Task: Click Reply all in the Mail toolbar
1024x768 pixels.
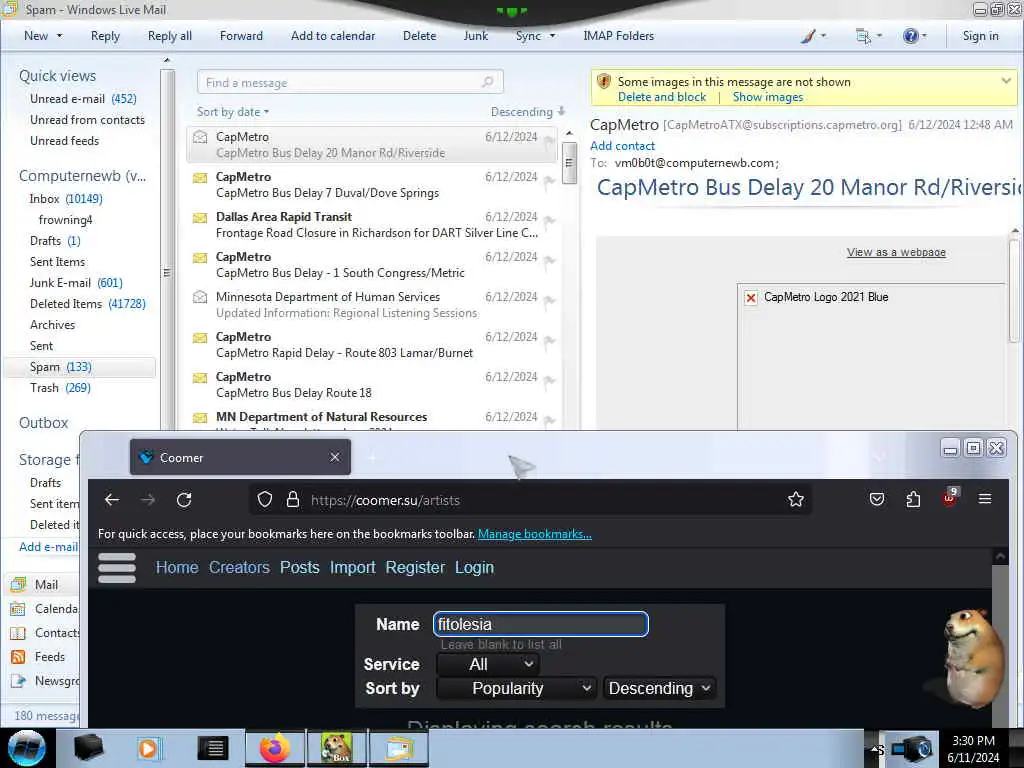Action: (x=170, y=36)
